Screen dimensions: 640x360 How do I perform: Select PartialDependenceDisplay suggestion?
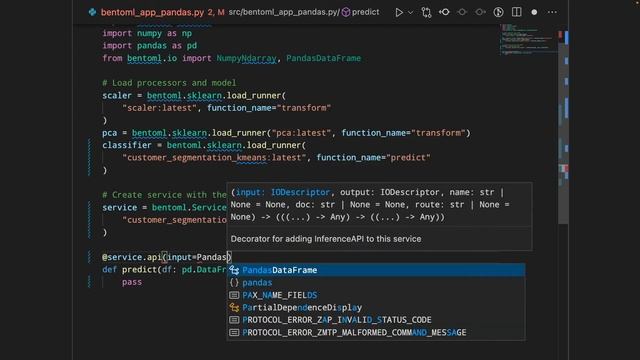pos(376,307)
